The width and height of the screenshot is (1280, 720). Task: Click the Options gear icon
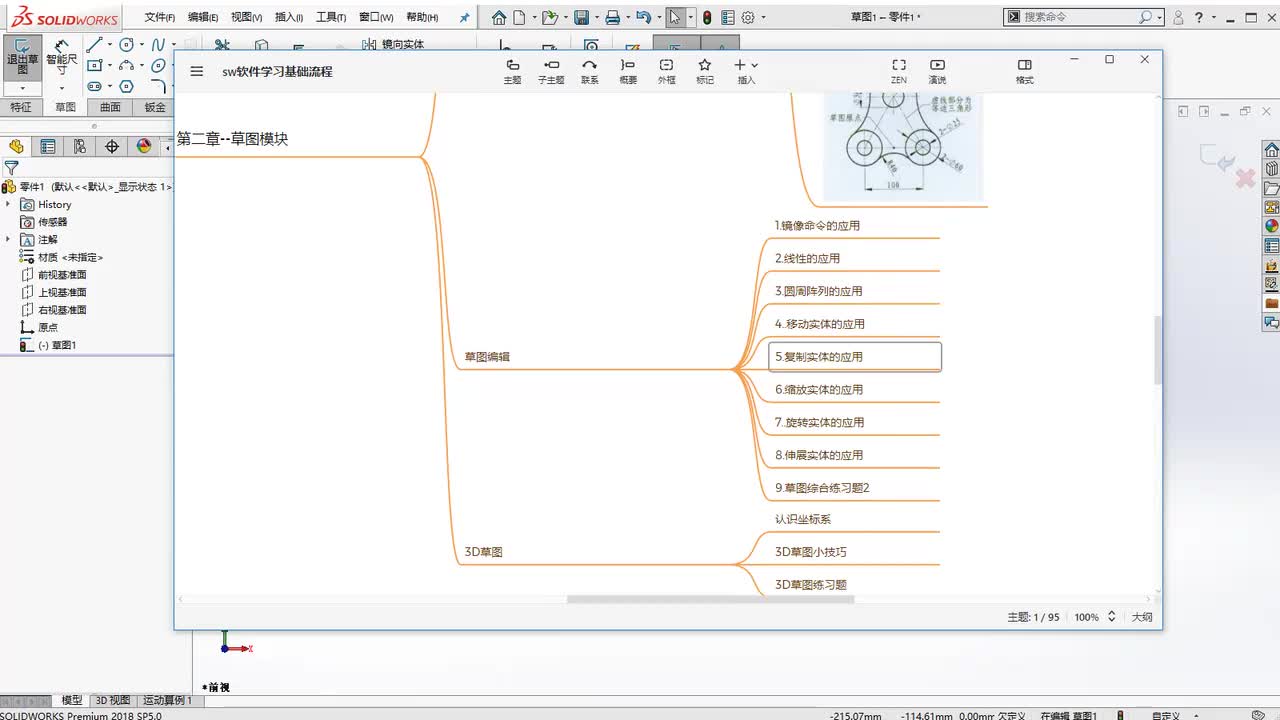pos(748,17)
